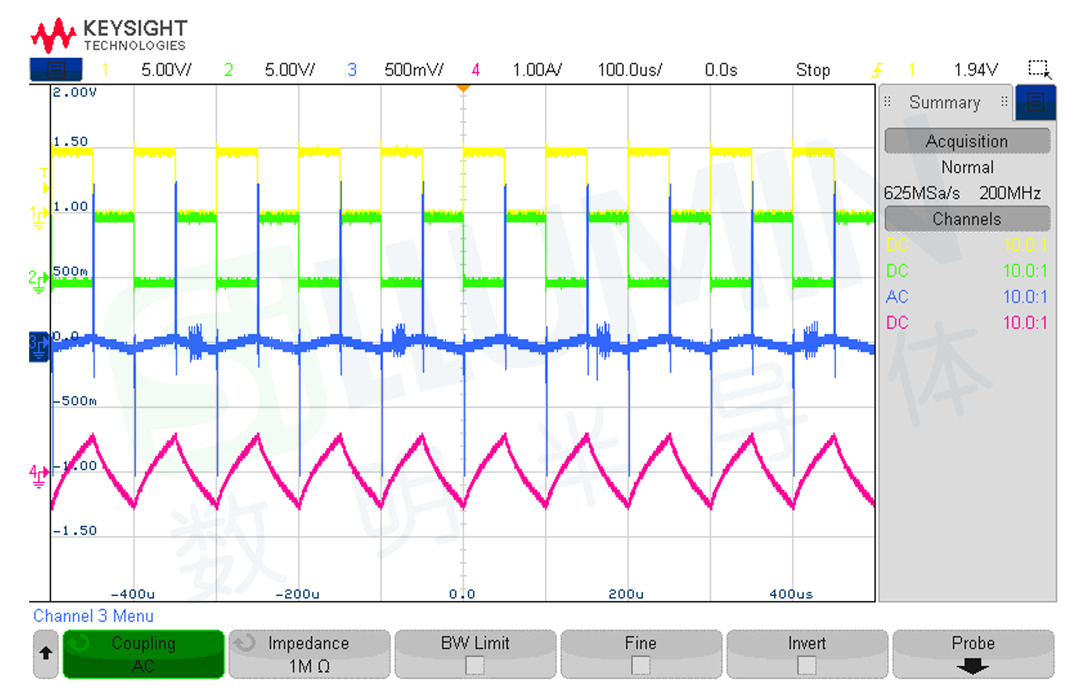
Task: Click the blue sidebar menu icon beside Summary
Action: [1035, 102]
